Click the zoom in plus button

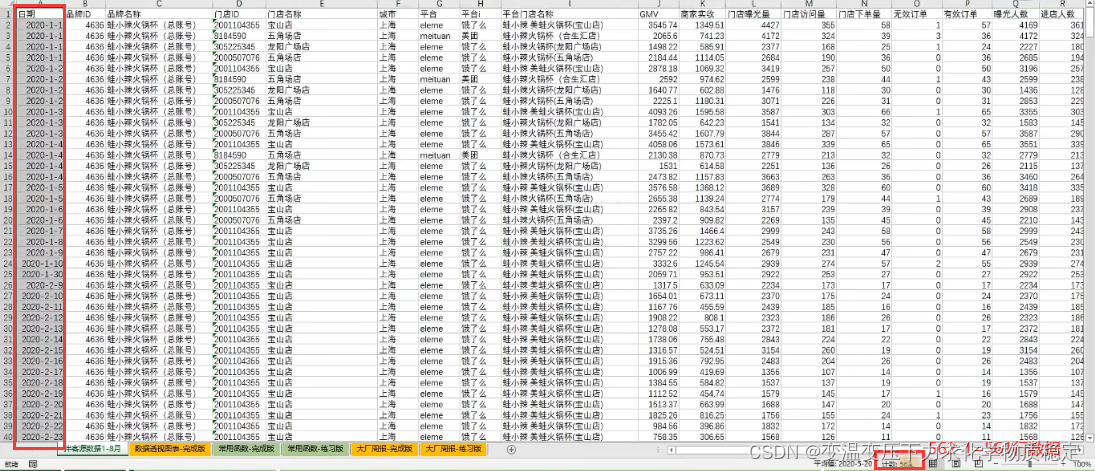[1066, 464]
